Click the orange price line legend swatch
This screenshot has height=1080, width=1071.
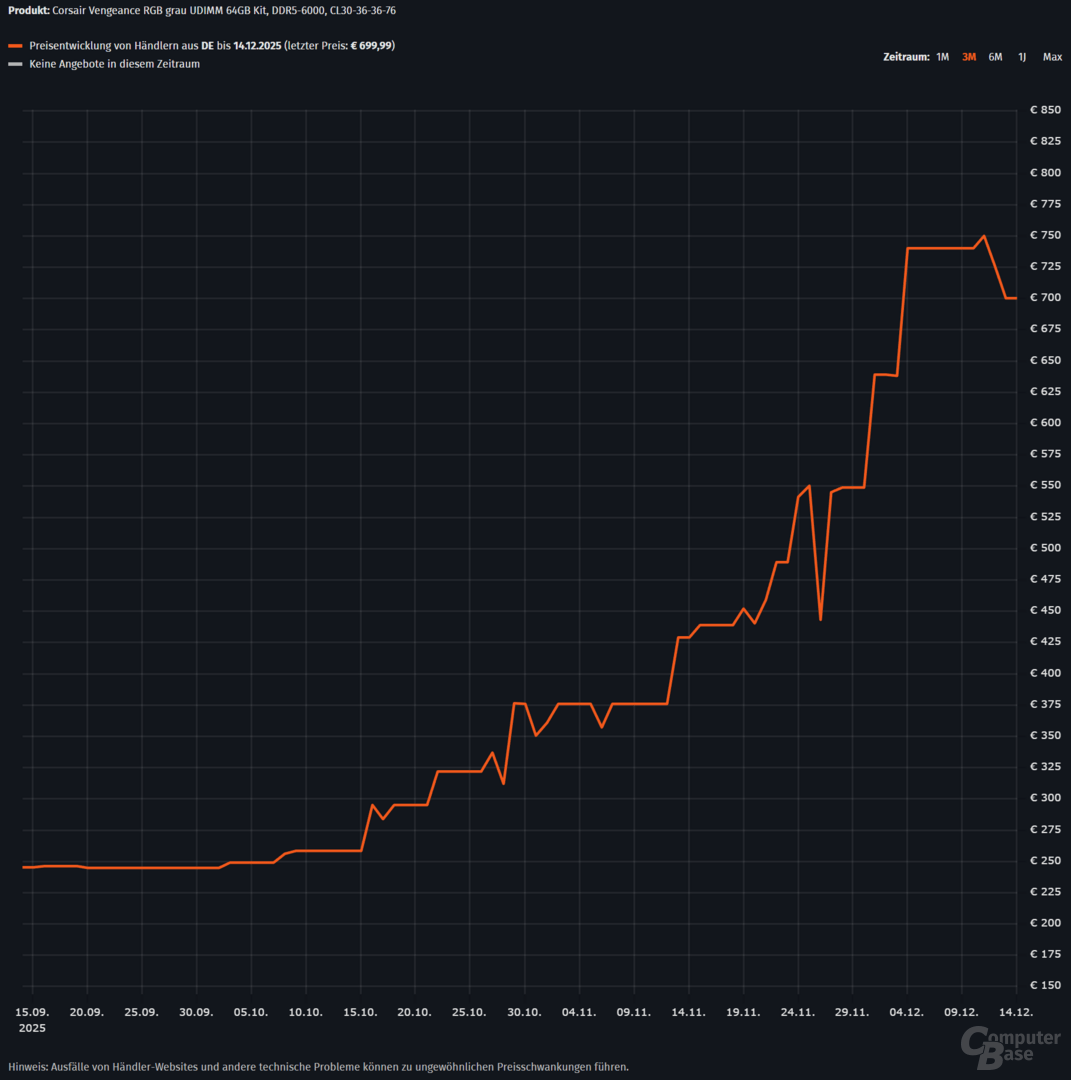pyautogui.click(x=15, y=46)
